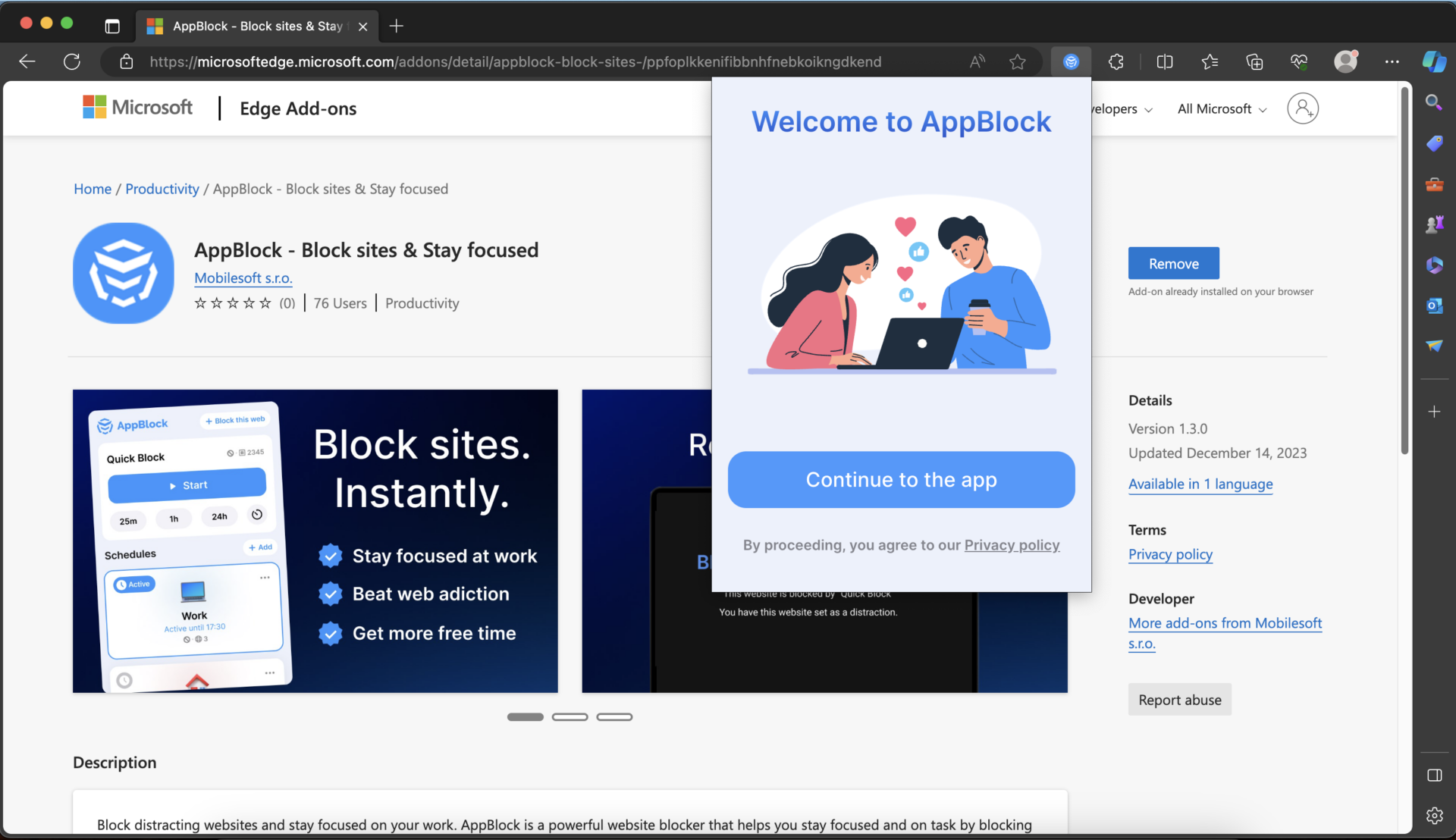Open sidebar Search magnifier icon
Viewport: 1456px width, 840px height.
(1434, 102)
